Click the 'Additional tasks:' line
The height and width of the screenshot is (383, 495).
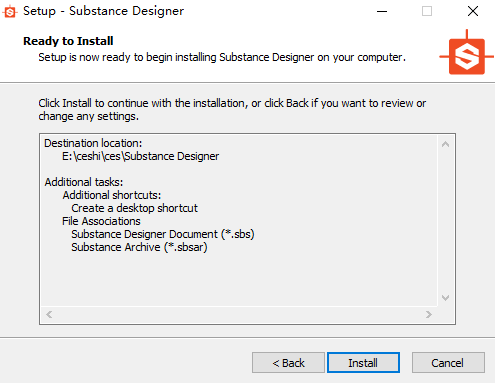click(84, 182)
